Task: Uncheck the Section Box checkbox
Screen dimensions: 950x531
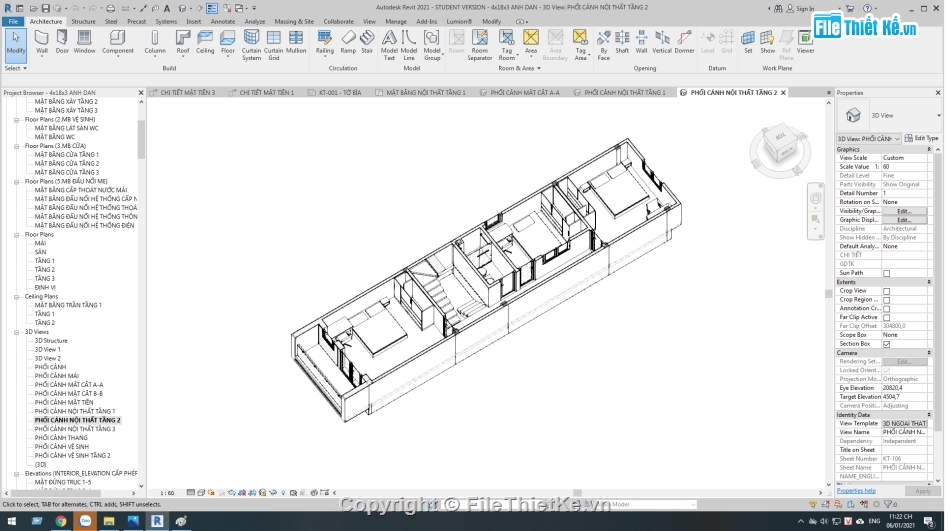Action: [x=886, y=344]
